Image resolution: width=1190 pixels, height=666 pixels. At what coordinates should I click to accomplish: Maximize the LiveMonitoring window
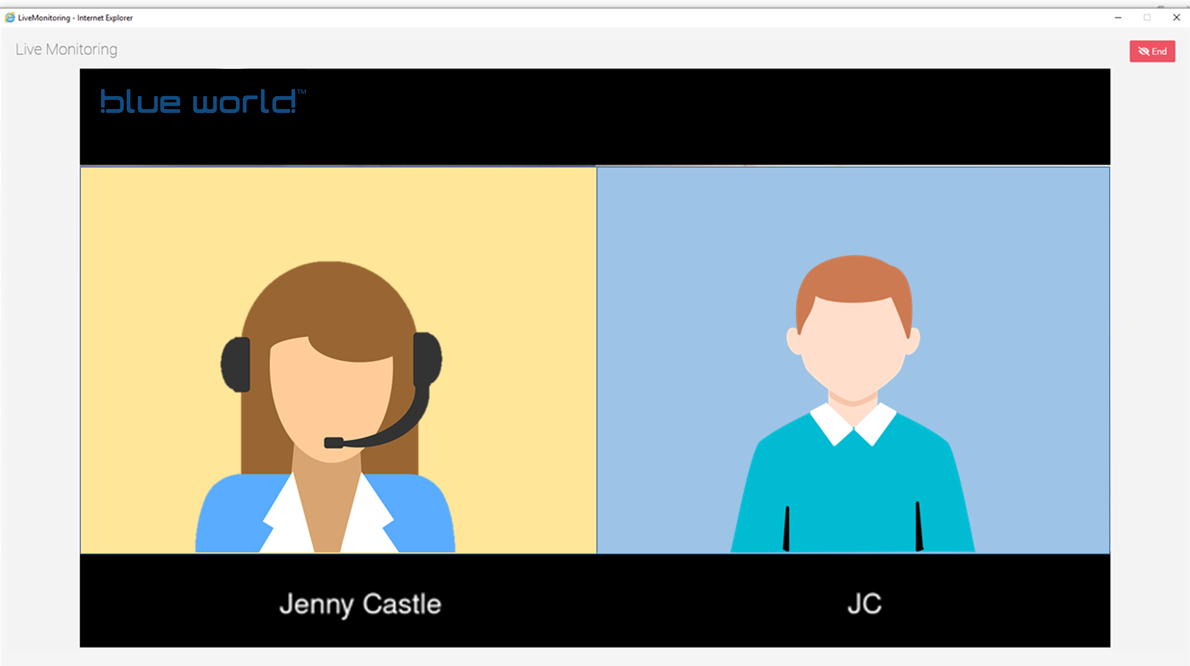click(x=1147, y=17)
